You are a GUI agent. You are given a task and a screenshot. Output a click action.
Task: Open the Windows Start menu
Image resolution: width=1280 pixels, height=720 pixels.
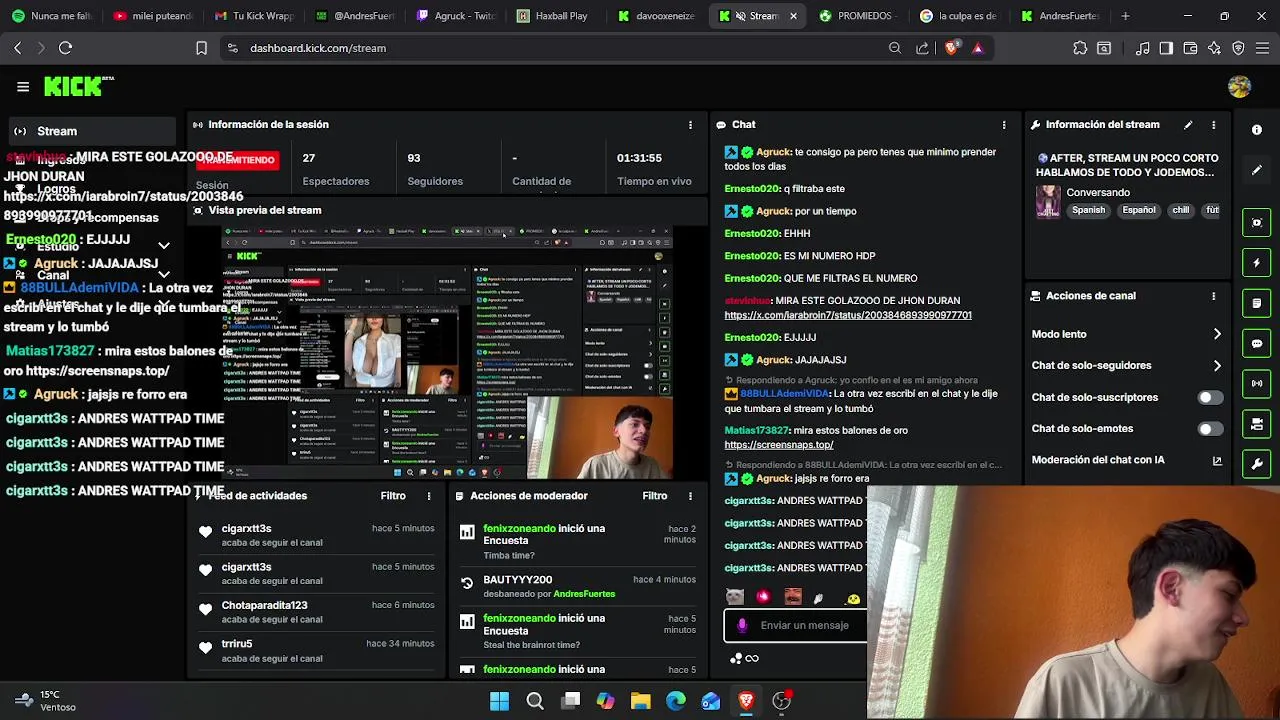pyautogui.click(x=499, y=701)
